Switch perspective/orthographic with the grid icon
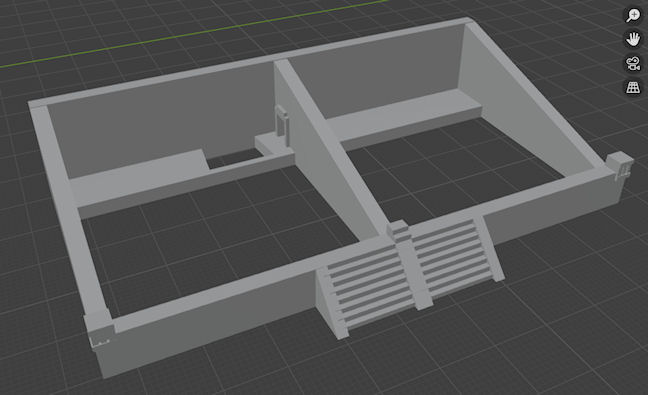Screen dimensions: 648x395 (x=633, y=88)
